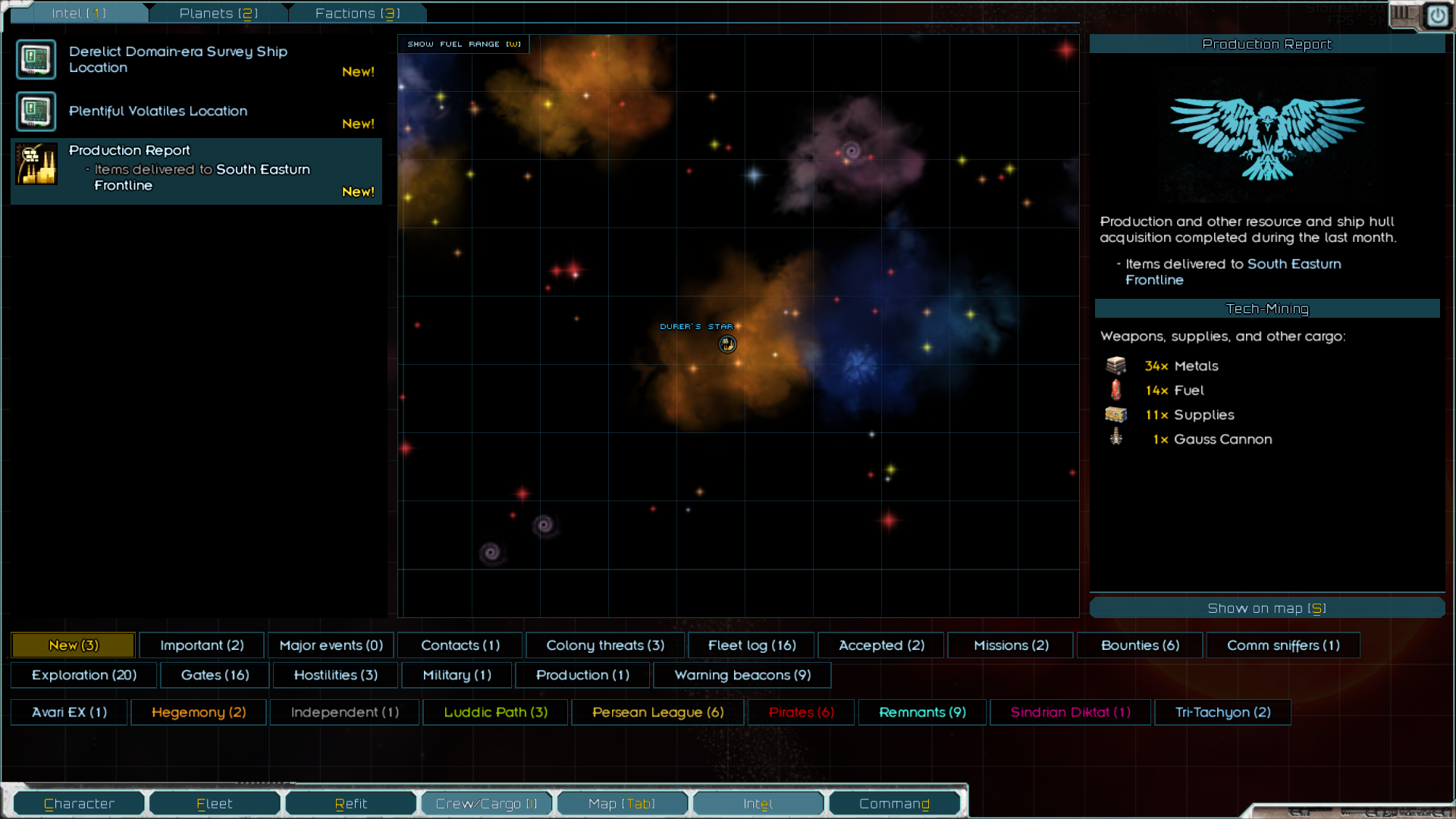Click the power icon at top right

1437,16
